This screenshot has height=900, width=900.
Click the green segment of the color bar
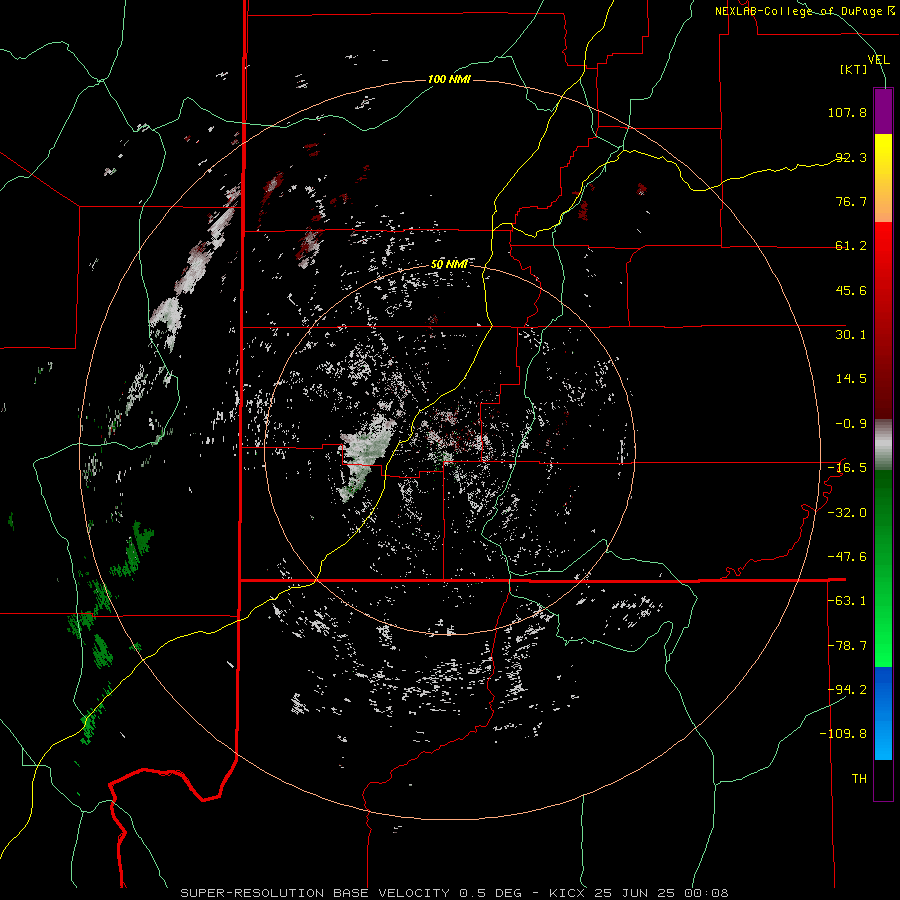(x=883, y=568)
